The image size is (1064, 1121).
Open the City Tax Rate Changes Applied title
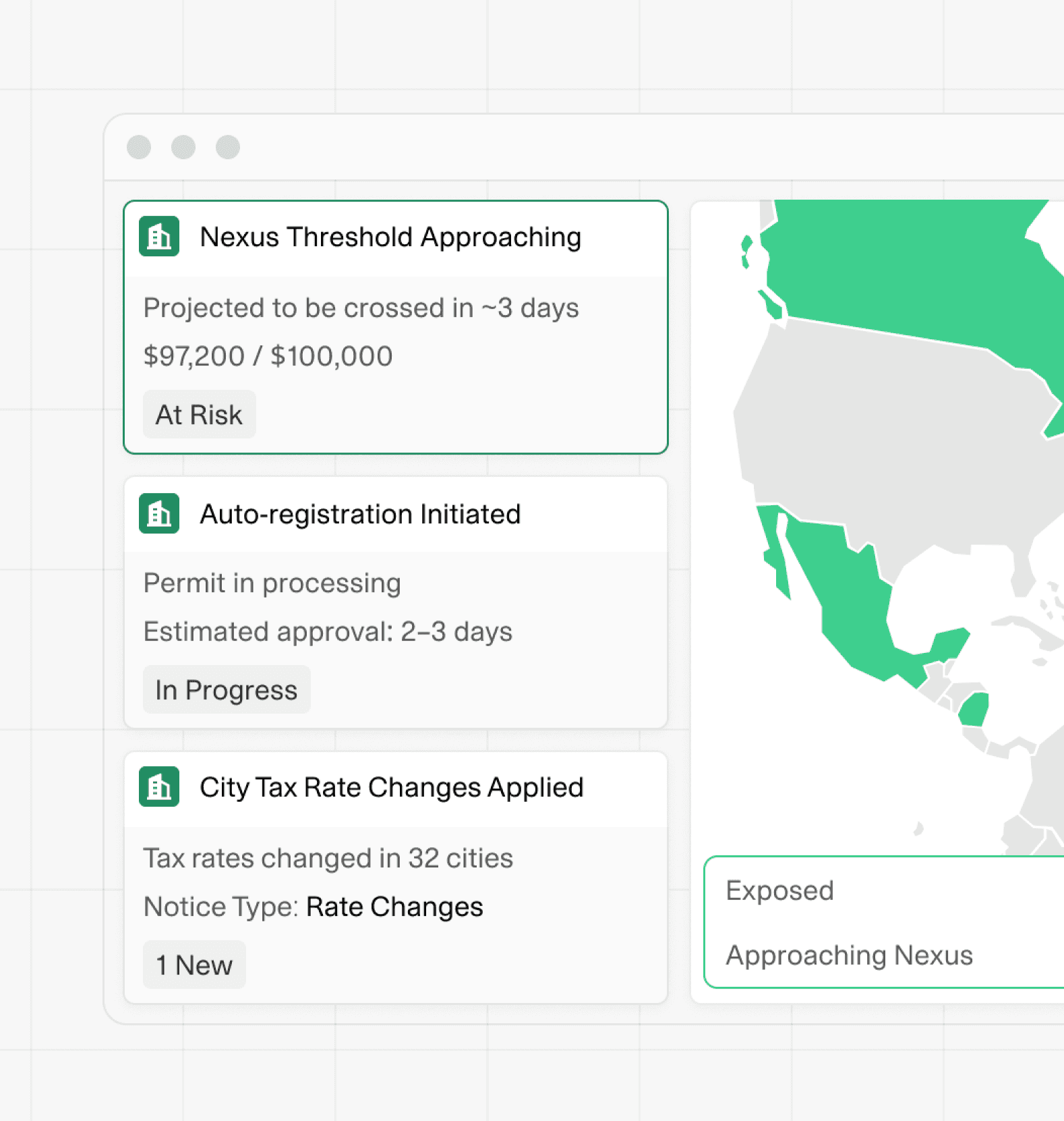tap(392, 787)
